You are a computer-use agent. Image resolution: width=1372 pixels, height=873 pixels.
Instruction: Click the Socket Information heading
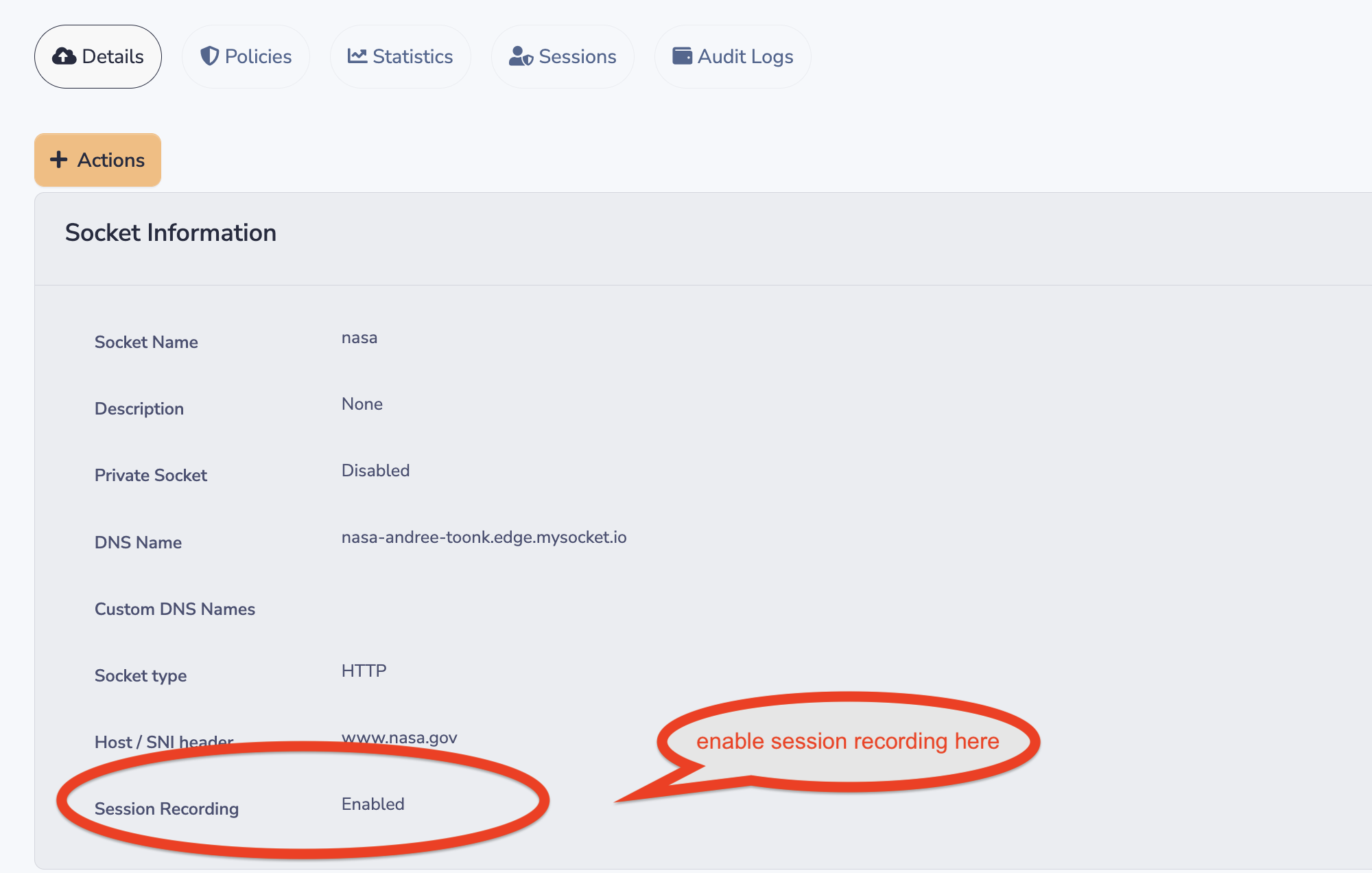pyautogui.click(x=171, y=233)
